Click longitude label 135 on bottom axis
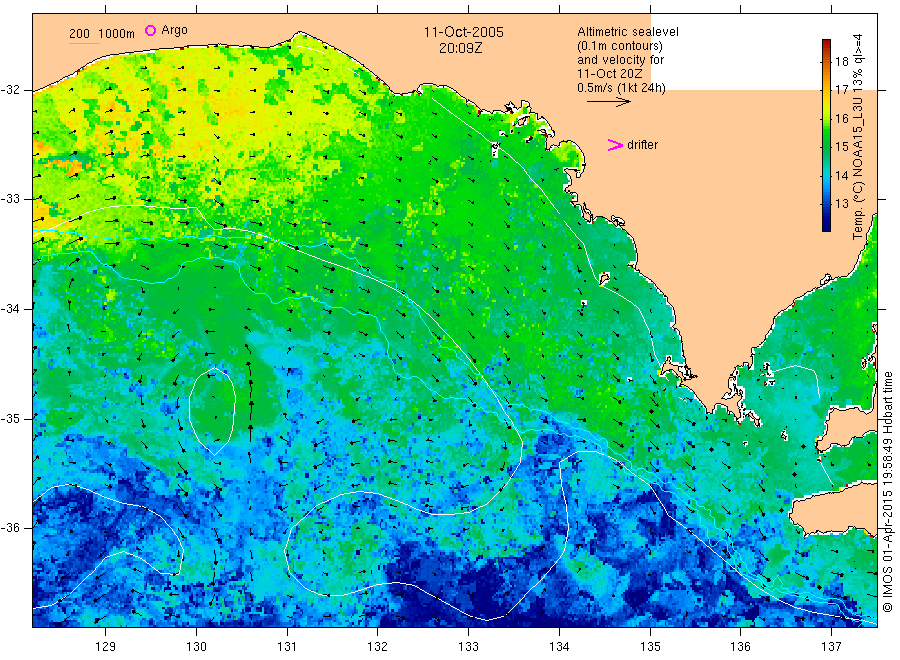Viewport: 900px width, 660px height. tap(650, 647)
